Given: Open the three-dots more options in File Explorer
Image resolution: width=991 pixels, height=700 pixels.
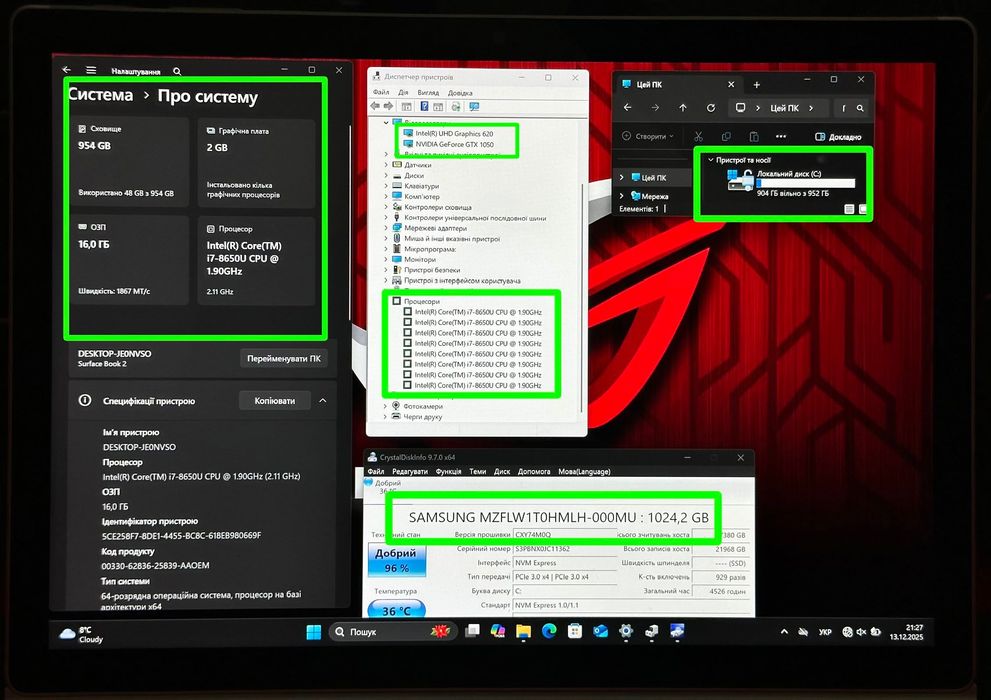Looking at the screenshot, I should (x=781, y=136).
